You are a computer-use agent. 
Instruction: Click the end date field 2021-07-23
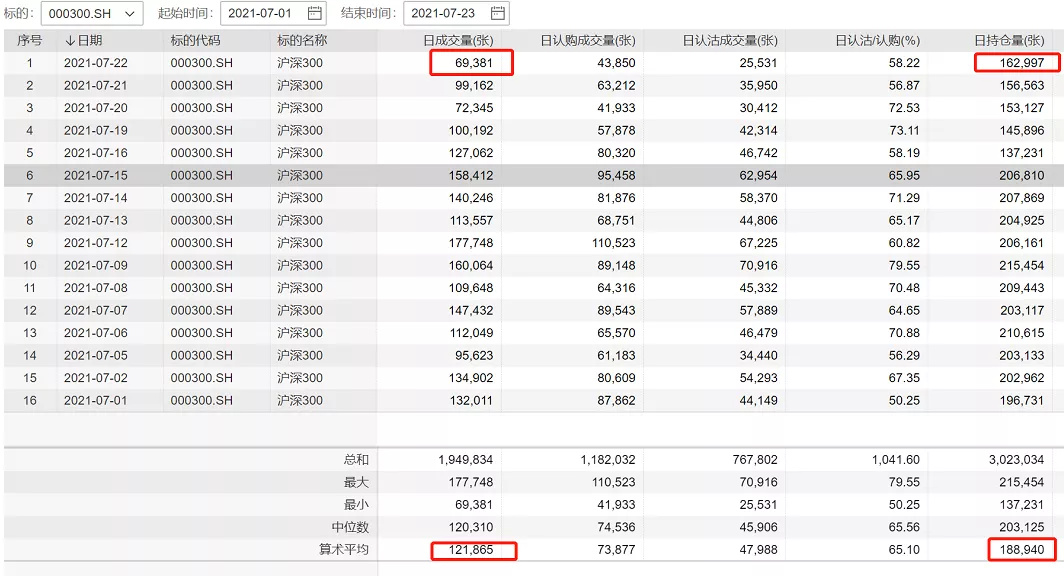tap(456, 13)
